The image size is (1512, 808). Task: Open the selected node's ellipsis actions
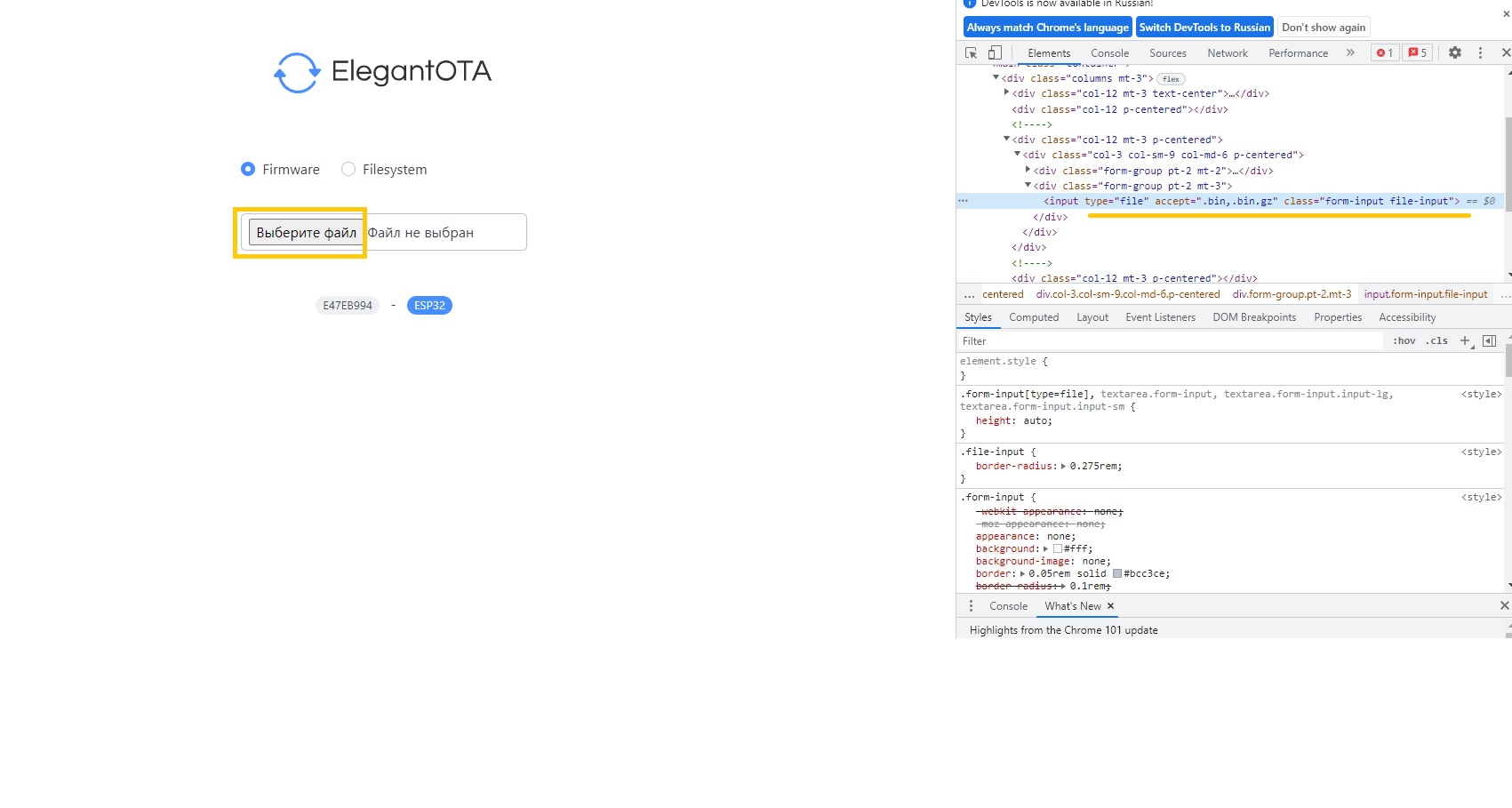(963, 201)
